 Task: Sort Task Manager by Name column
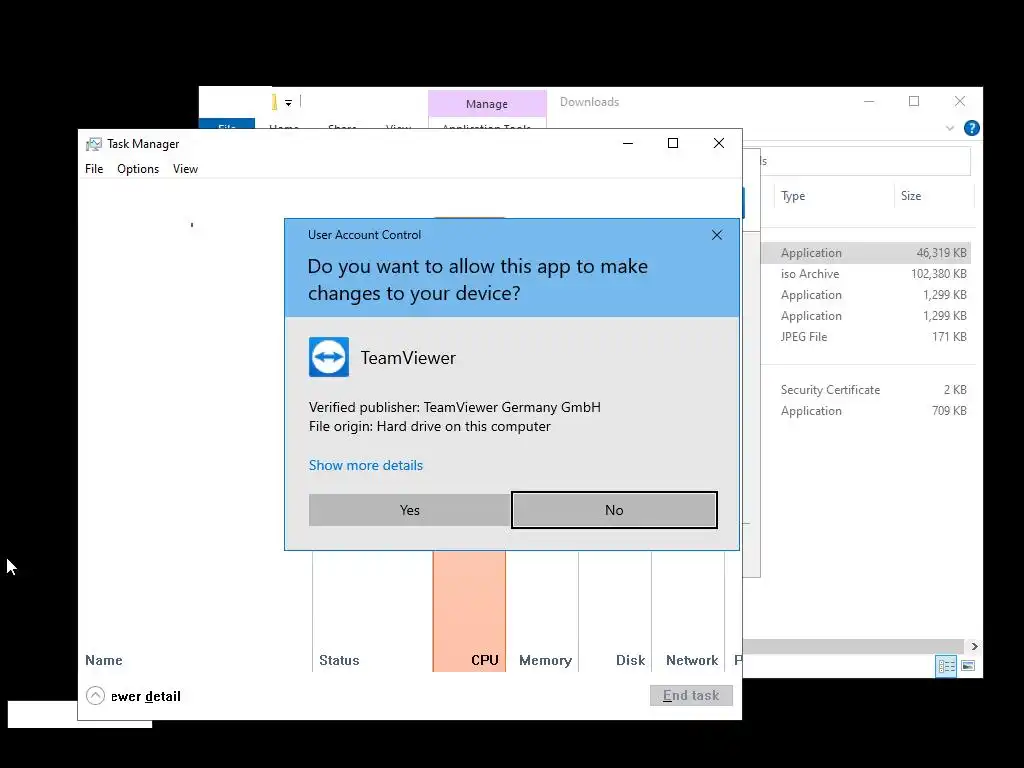(x=104, y=660)
